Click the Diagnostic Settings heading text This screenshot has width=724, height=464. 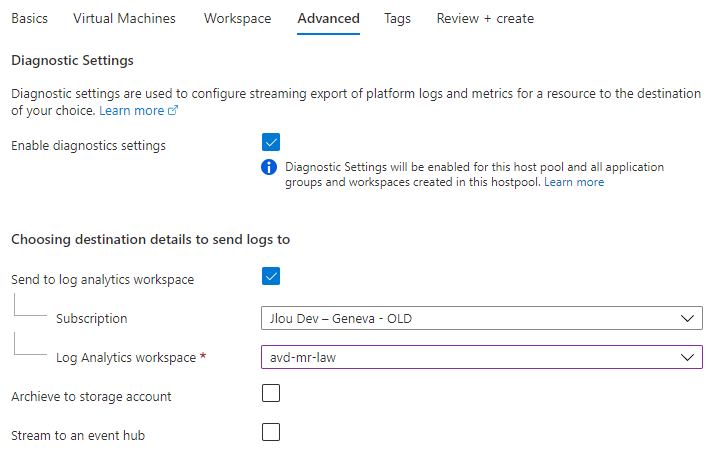click(72, 60)
